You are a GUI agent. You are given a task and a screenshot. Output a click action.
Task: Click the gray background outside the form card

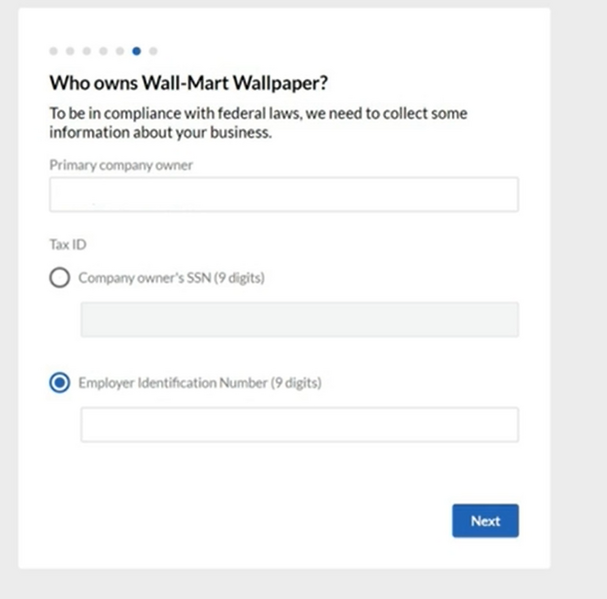click(578, 300)
